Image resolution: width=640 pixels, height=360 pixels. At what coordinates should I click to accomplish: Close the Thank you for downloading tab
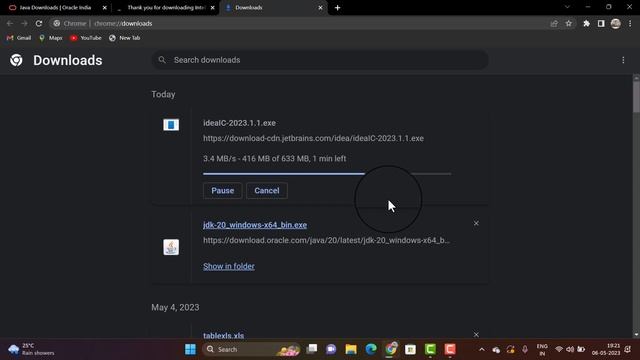tap(213, 8)
